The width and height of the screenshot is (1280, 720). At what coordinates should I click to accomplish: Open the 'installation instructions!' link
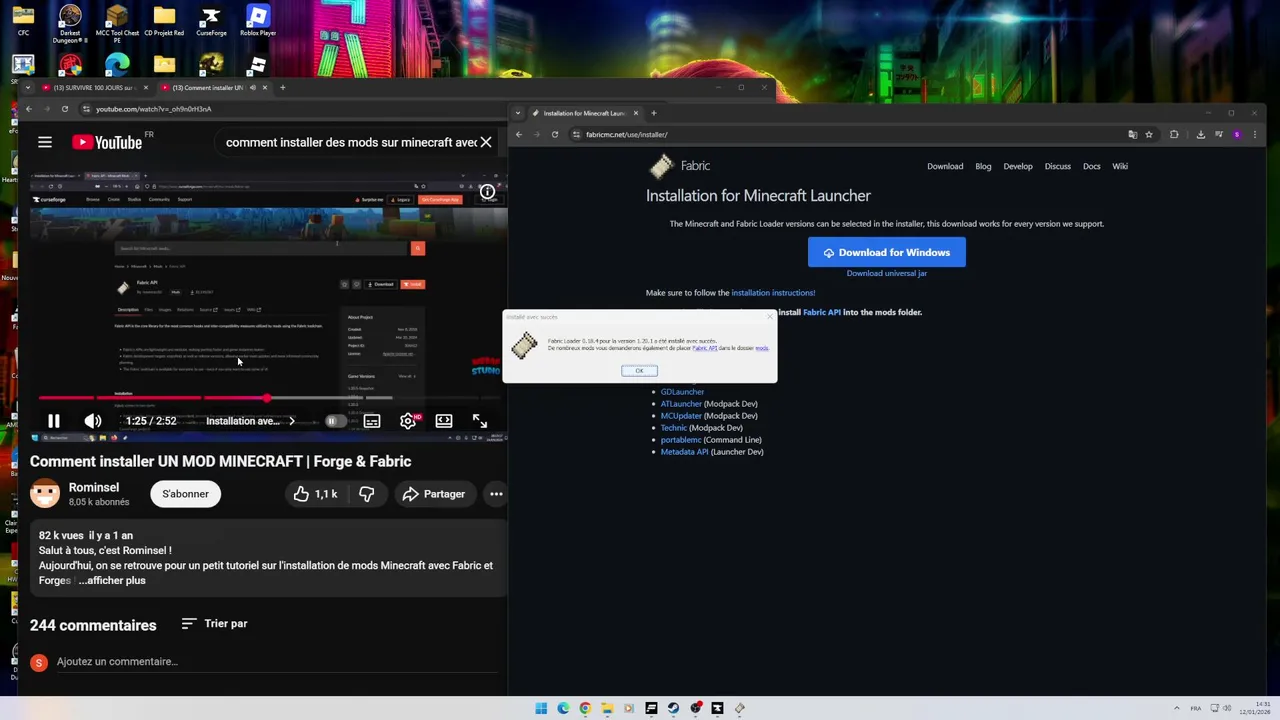[773, 293]
